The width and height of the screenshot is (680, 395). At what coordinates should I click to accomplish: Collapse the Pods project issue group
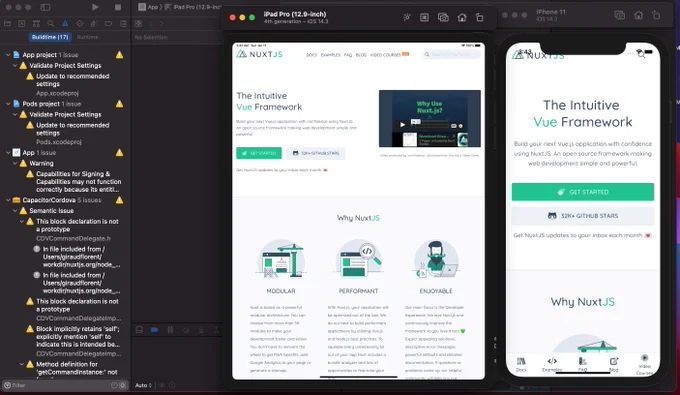(x=8, y=104)
